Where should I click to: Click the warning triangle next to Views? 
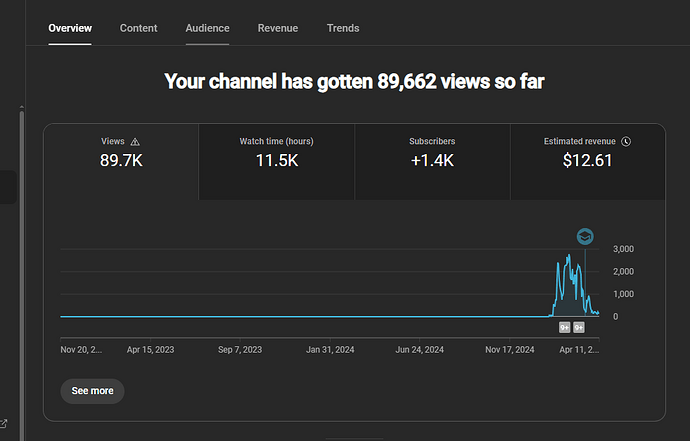pyautogui.click(x=135, y=142)
